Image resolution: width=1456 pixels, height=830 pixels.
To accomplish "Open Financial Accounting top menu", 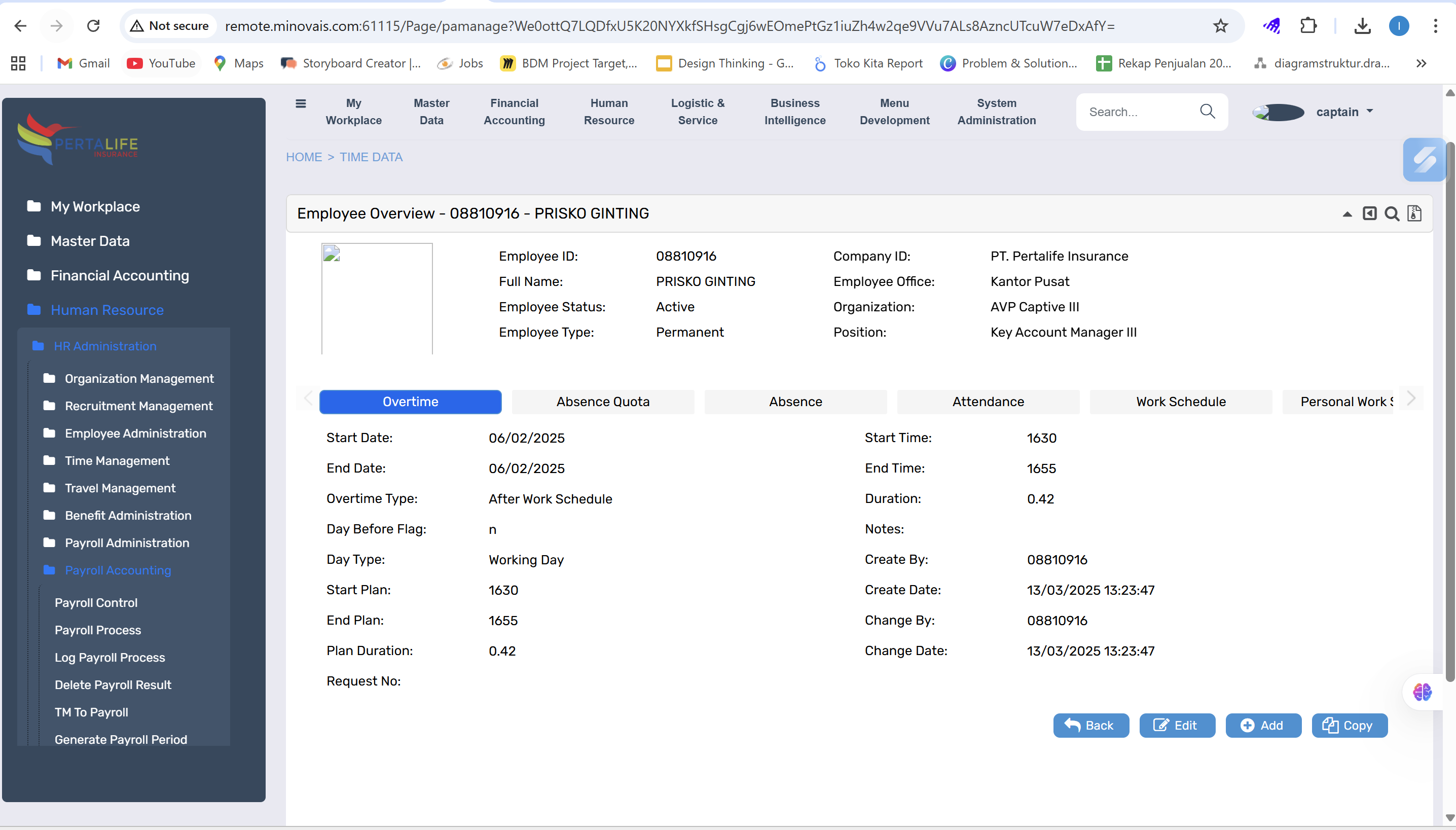I will tap(514, 112).
